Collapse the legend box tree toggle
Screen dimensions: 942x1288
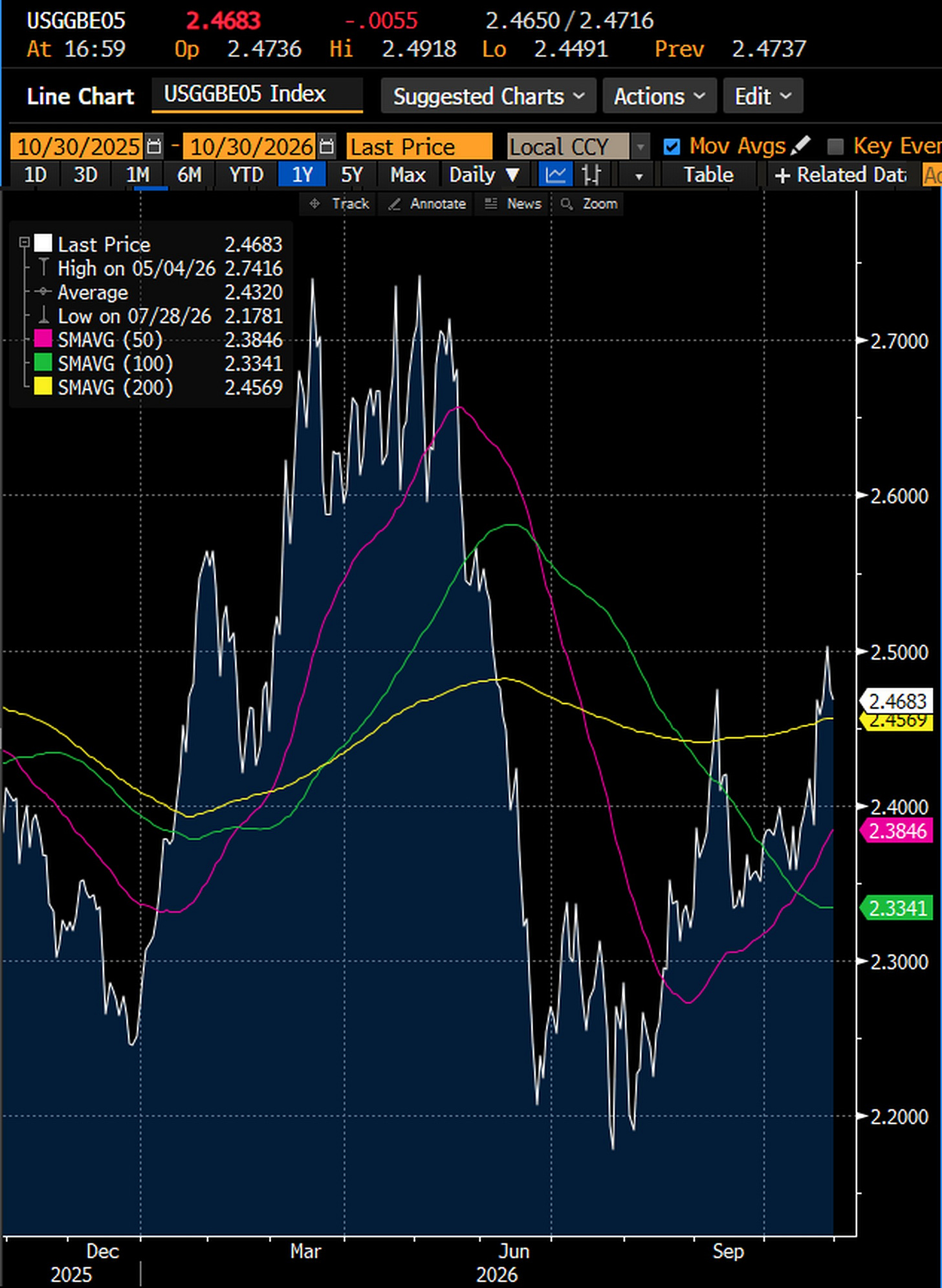click(x=25, y=243)
